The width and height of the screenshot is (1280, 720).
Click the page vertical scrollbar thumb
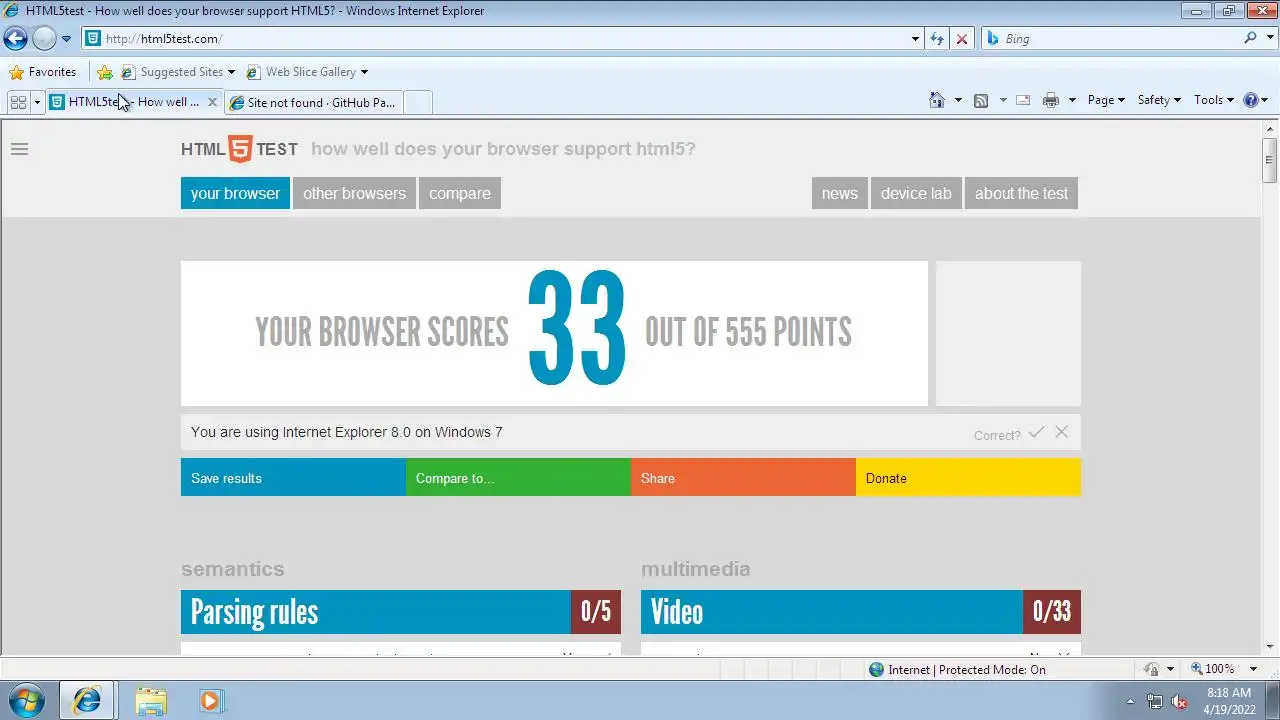click(x=1269, y=160)
